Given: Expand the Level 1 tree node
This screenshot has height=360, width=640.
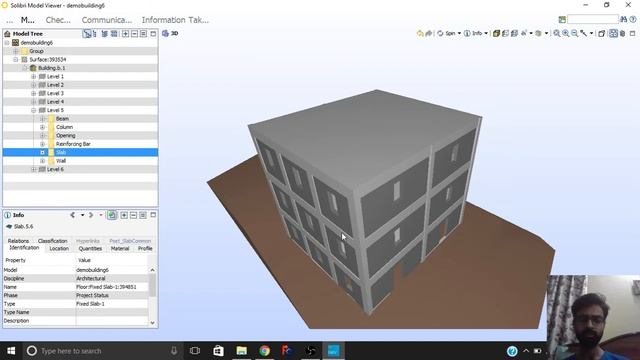Looking at the screenshot, I should [33, 77].
